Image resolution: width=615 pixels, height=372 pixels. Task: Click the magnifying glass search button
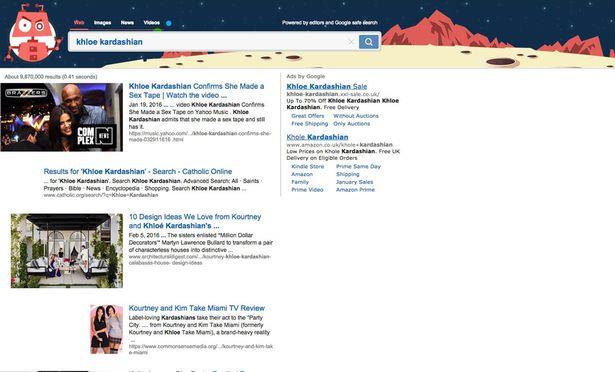point(369,42)
